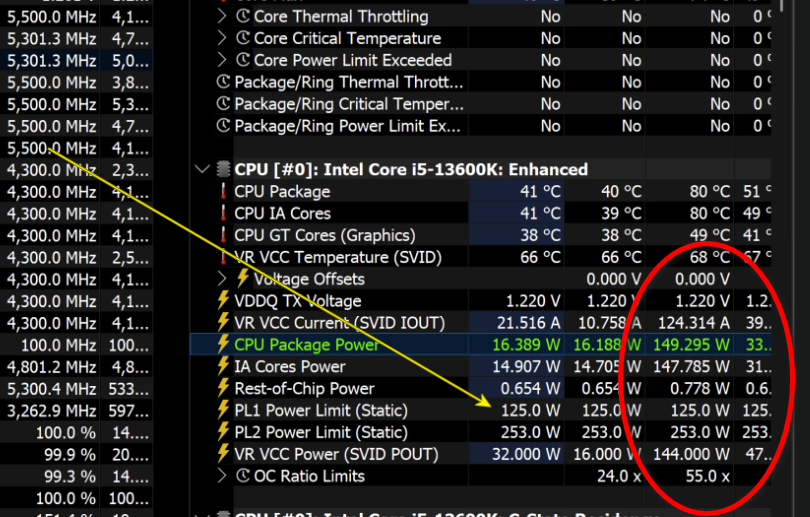Expand the Core Thermal Throttling row

pyautogui.click(x=222, y=17)
